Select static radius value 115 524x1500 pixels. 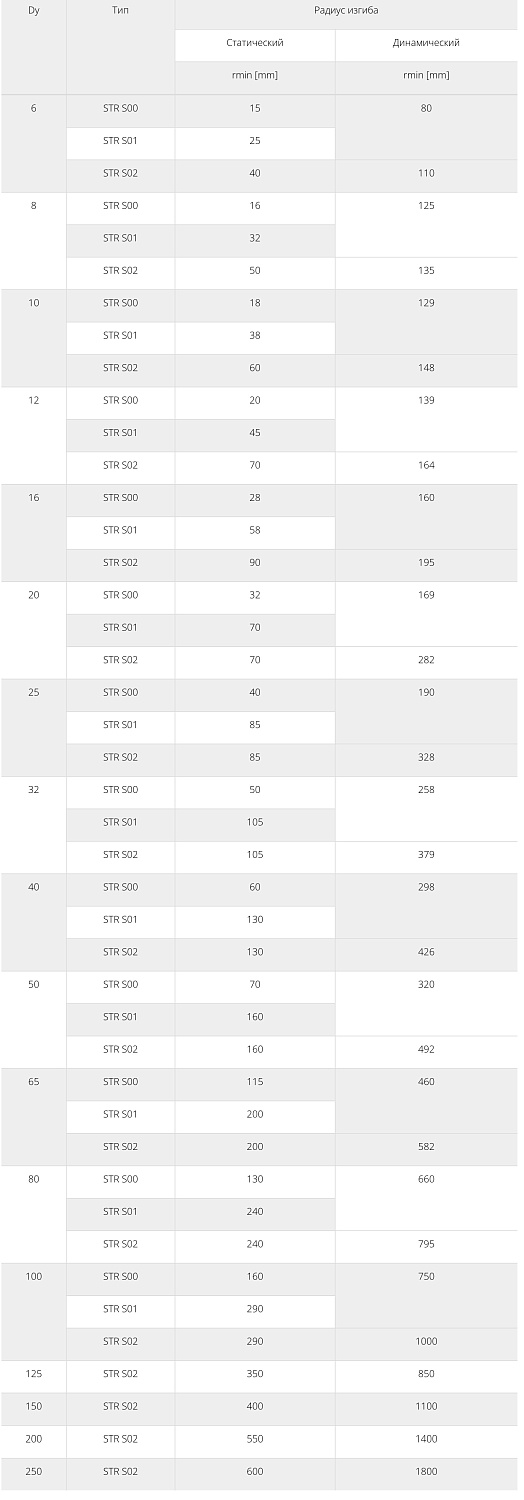pyautogui.click(x=255, y=1083)
